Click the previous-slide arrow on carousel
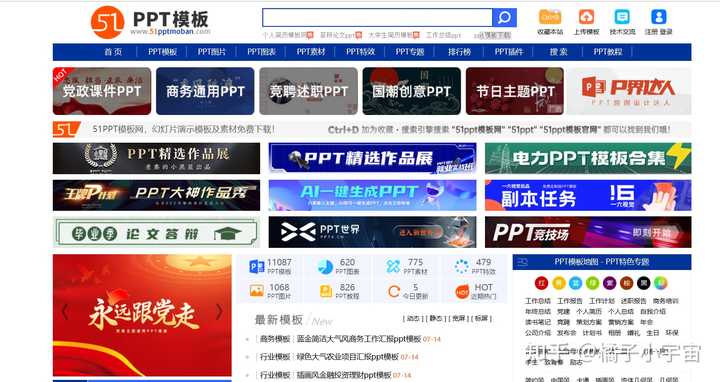 coord(65,312)
